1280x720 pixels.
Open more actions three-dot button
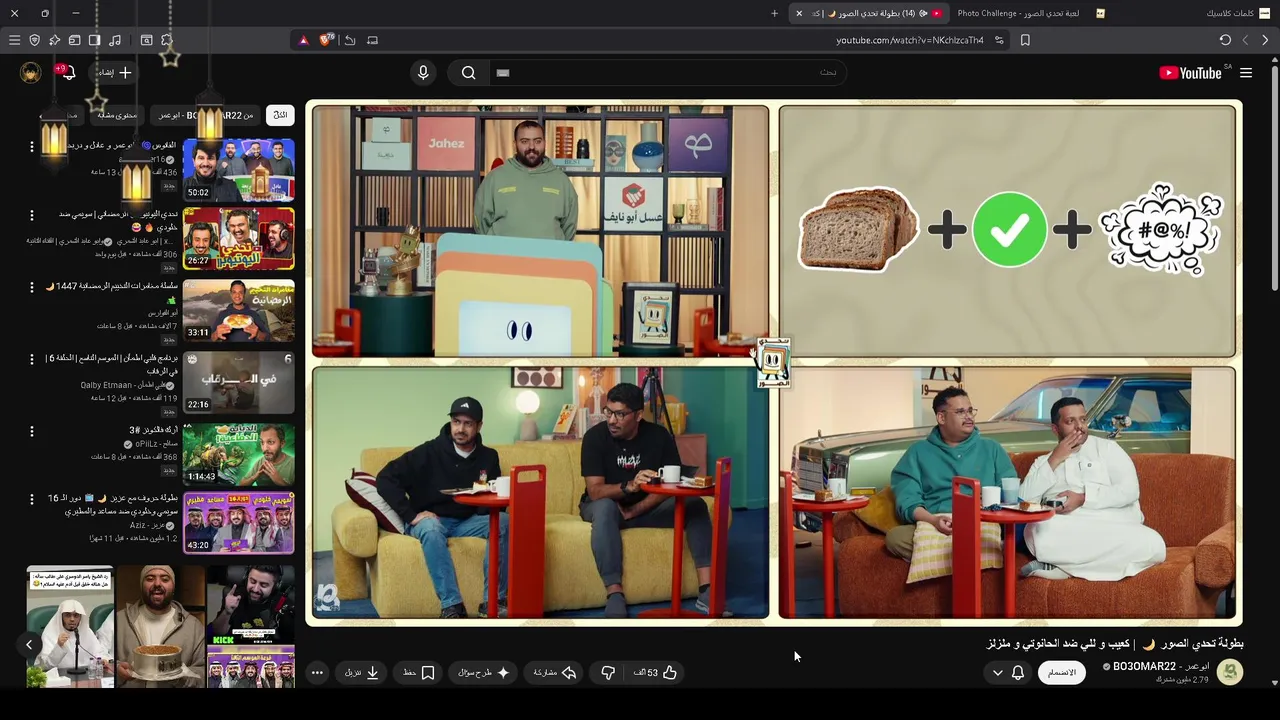click(317, 673)
